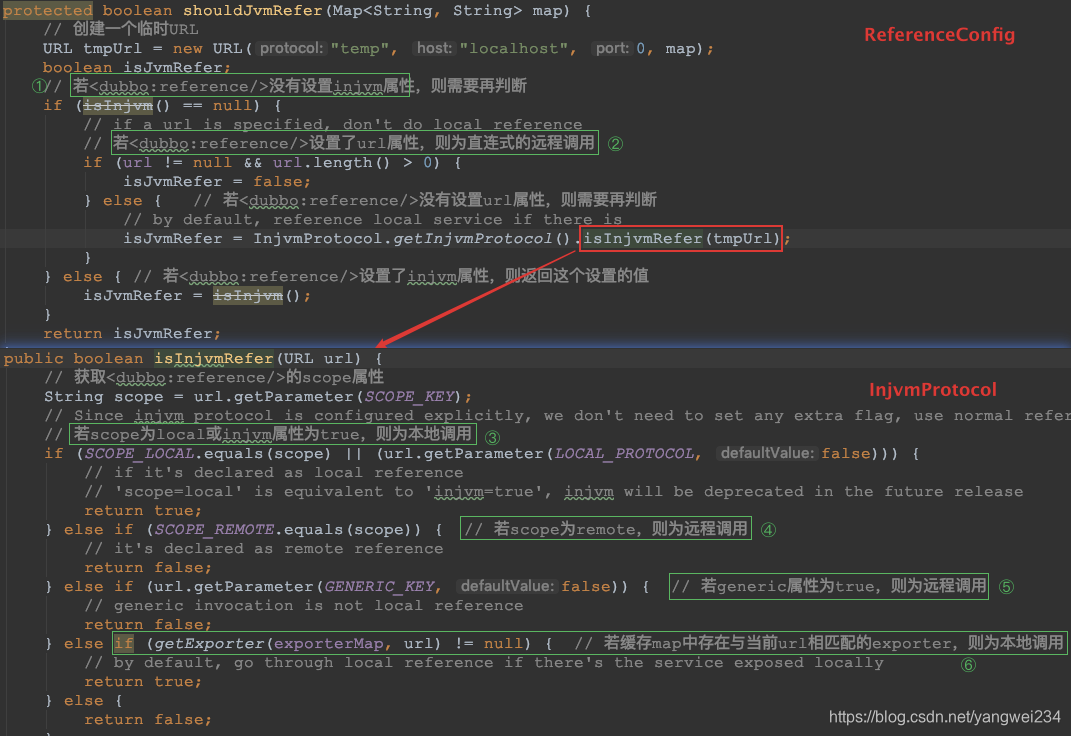The width and height of the screenshot is (1071, 736).
Task: Click the "localhost" string literal
Action: pos(514,48)
